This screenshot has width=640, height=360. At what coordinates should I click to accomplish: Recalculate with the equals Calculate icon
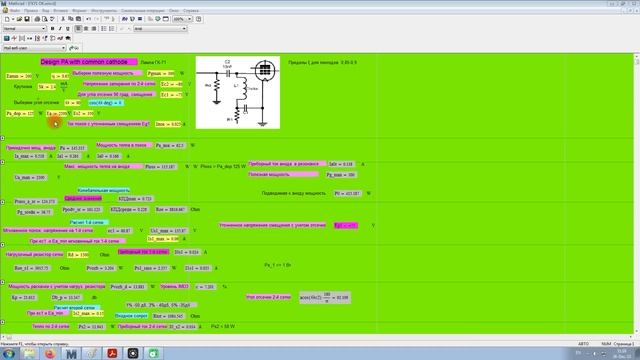(x=140, y=19)
